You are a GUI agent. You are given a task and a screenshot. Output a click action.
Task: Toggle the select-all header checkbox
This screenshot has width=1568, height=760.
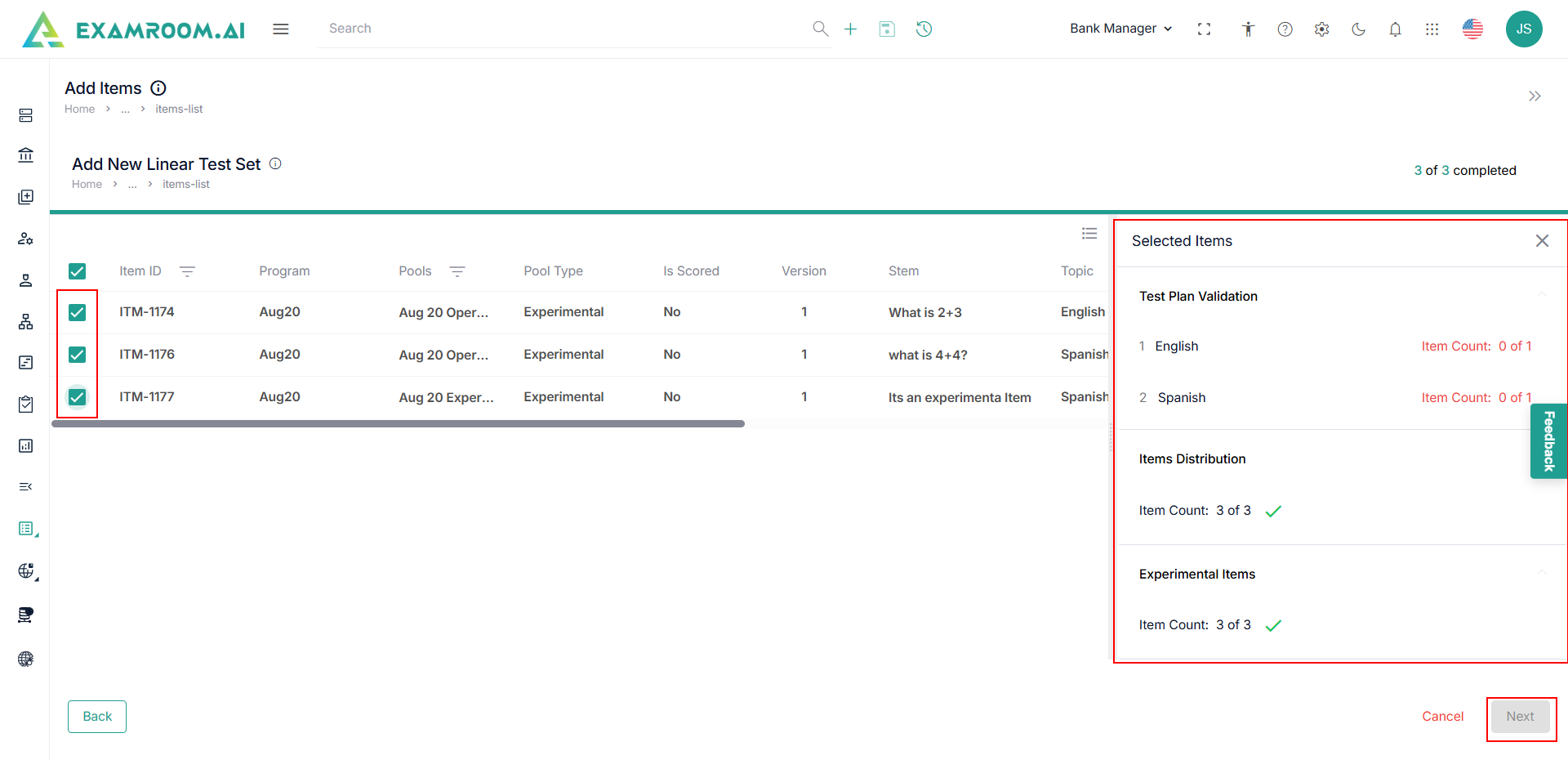[x=78, y=271]
